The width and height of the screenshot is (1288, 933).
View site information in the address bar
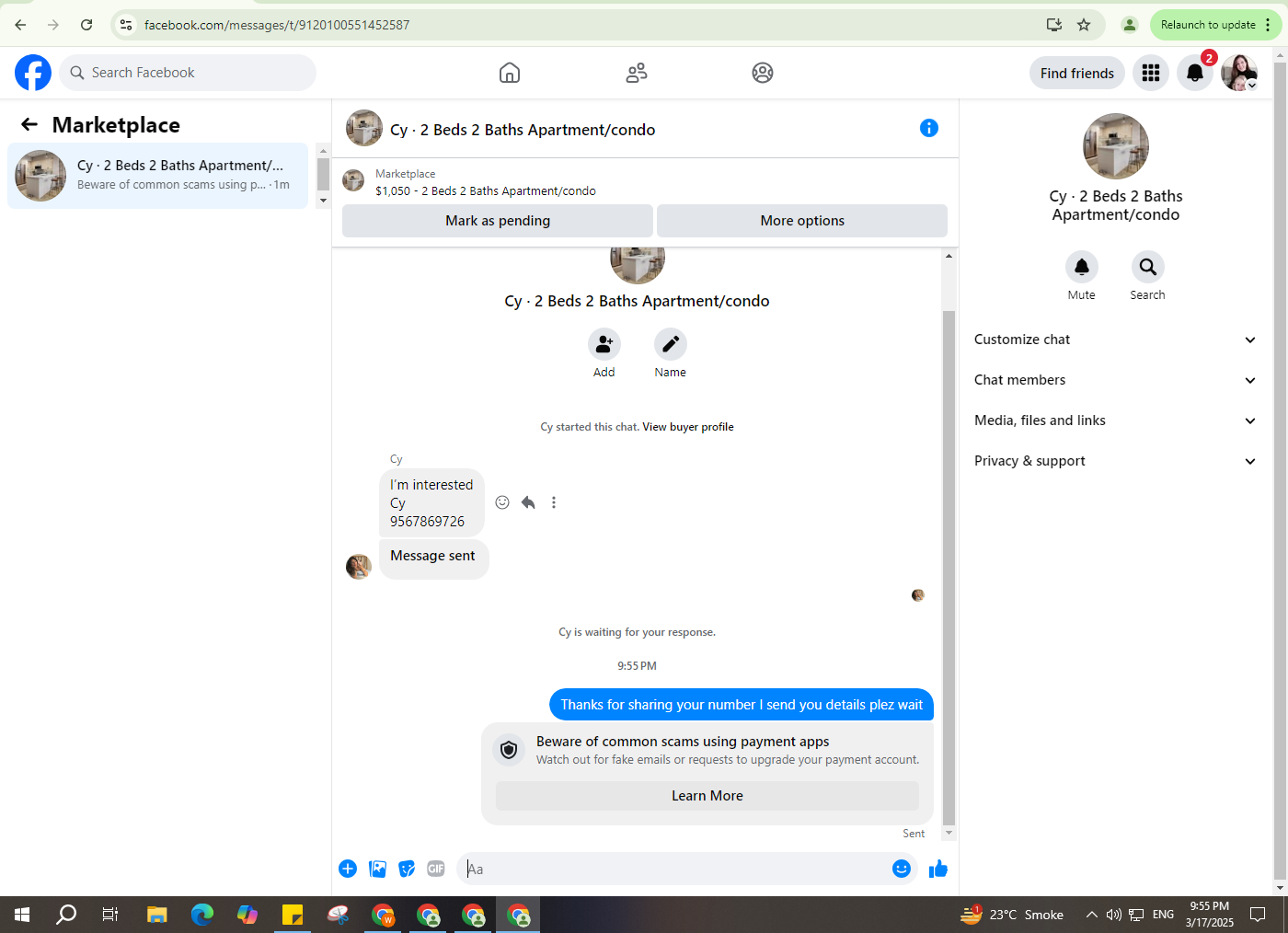tap(127, 25)
